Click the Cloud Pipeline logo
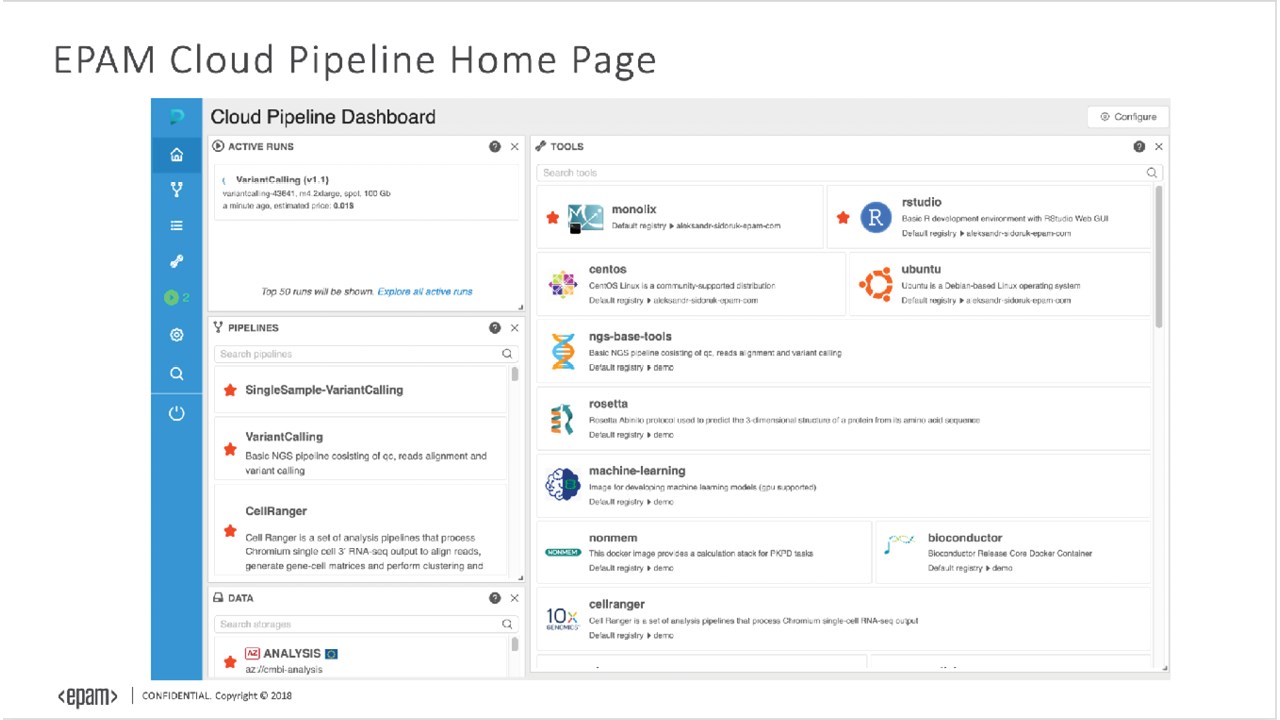 pyautogui.click(x=177, y=117)
